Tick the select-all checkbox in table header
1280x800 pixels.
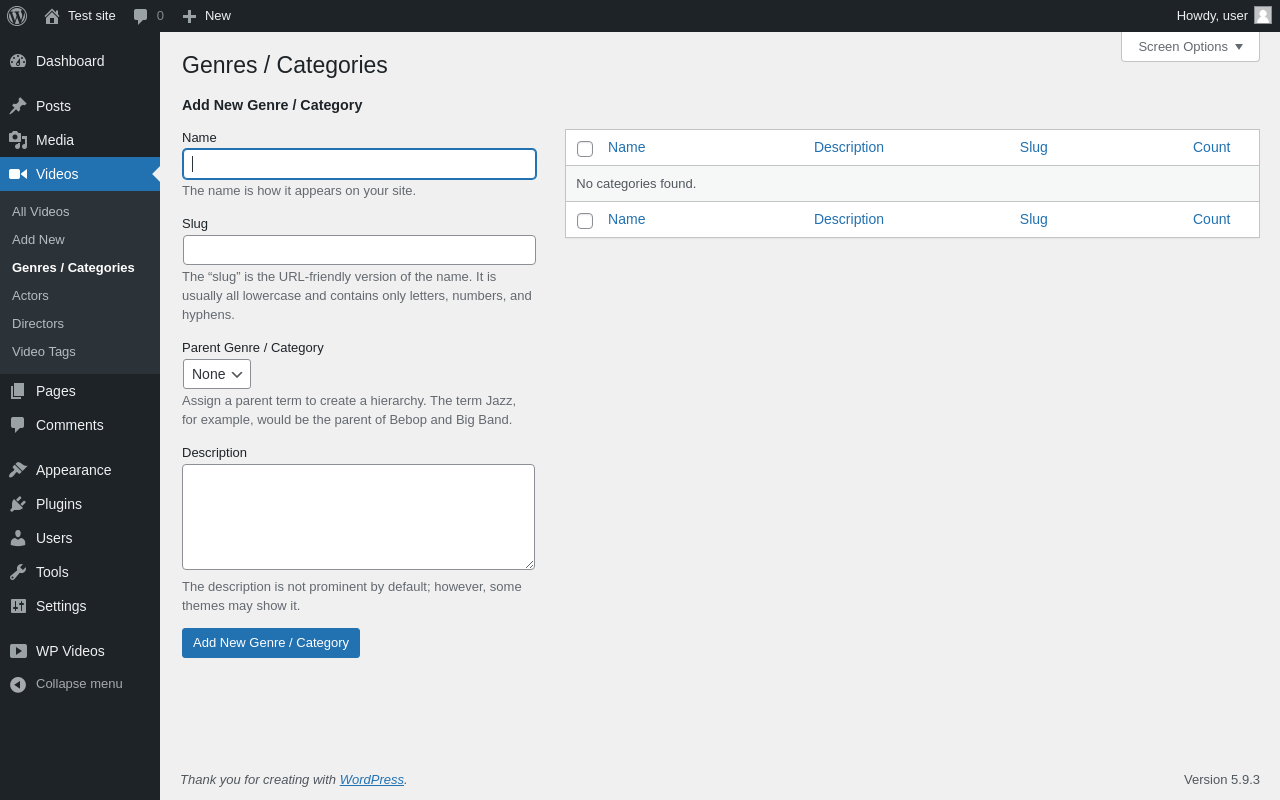click(x=585, y=149)
